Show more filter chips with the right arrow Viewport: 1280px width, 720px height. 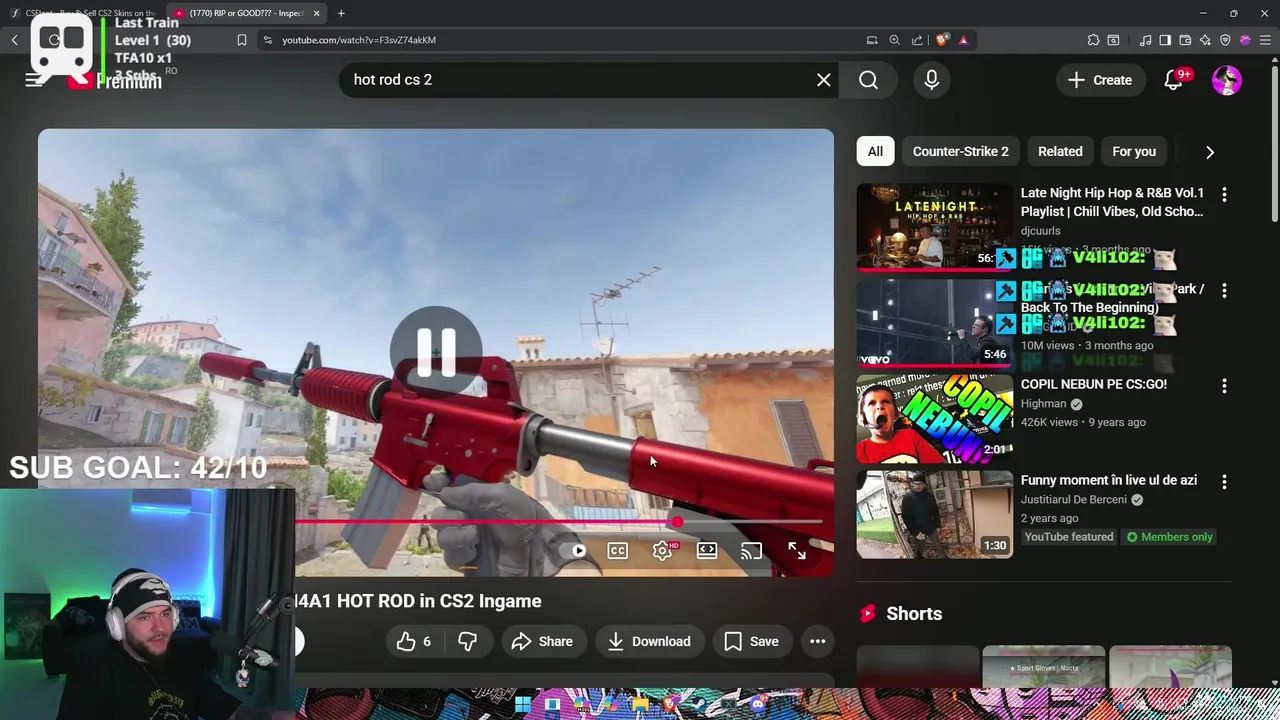1210,152
